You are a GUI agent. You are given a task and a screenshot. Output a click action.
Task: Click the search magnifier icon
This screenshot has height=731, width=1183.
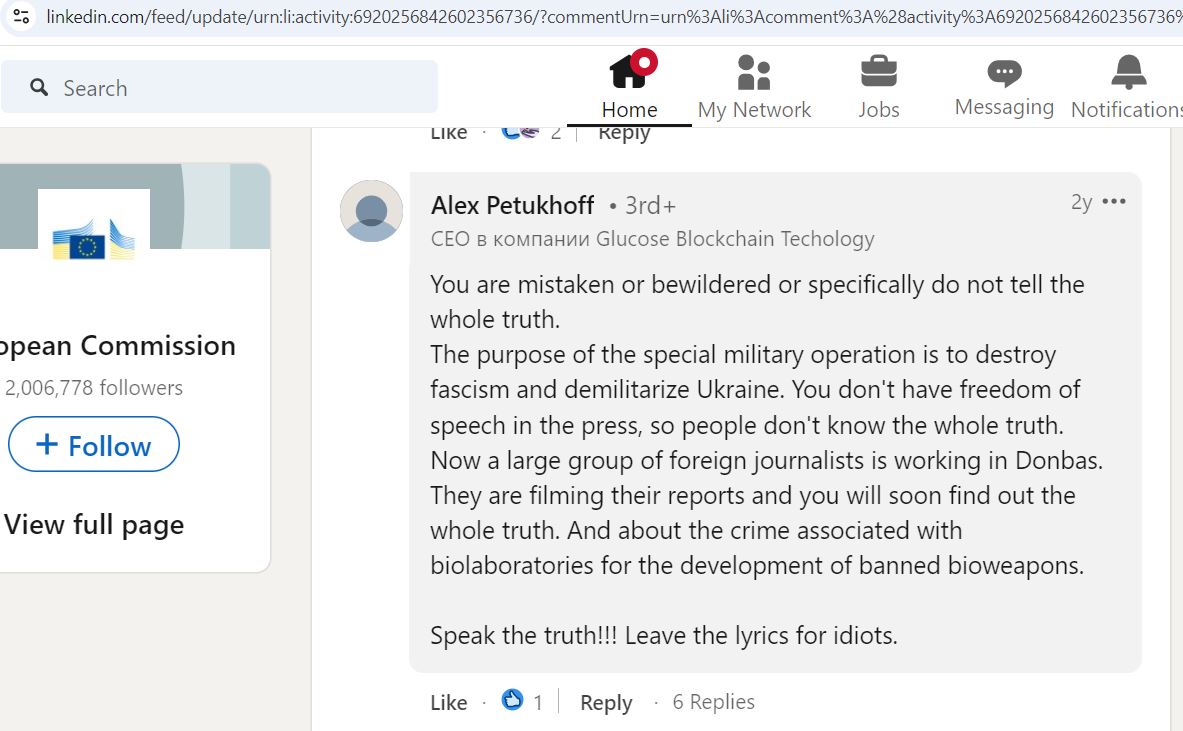(39, 88)
